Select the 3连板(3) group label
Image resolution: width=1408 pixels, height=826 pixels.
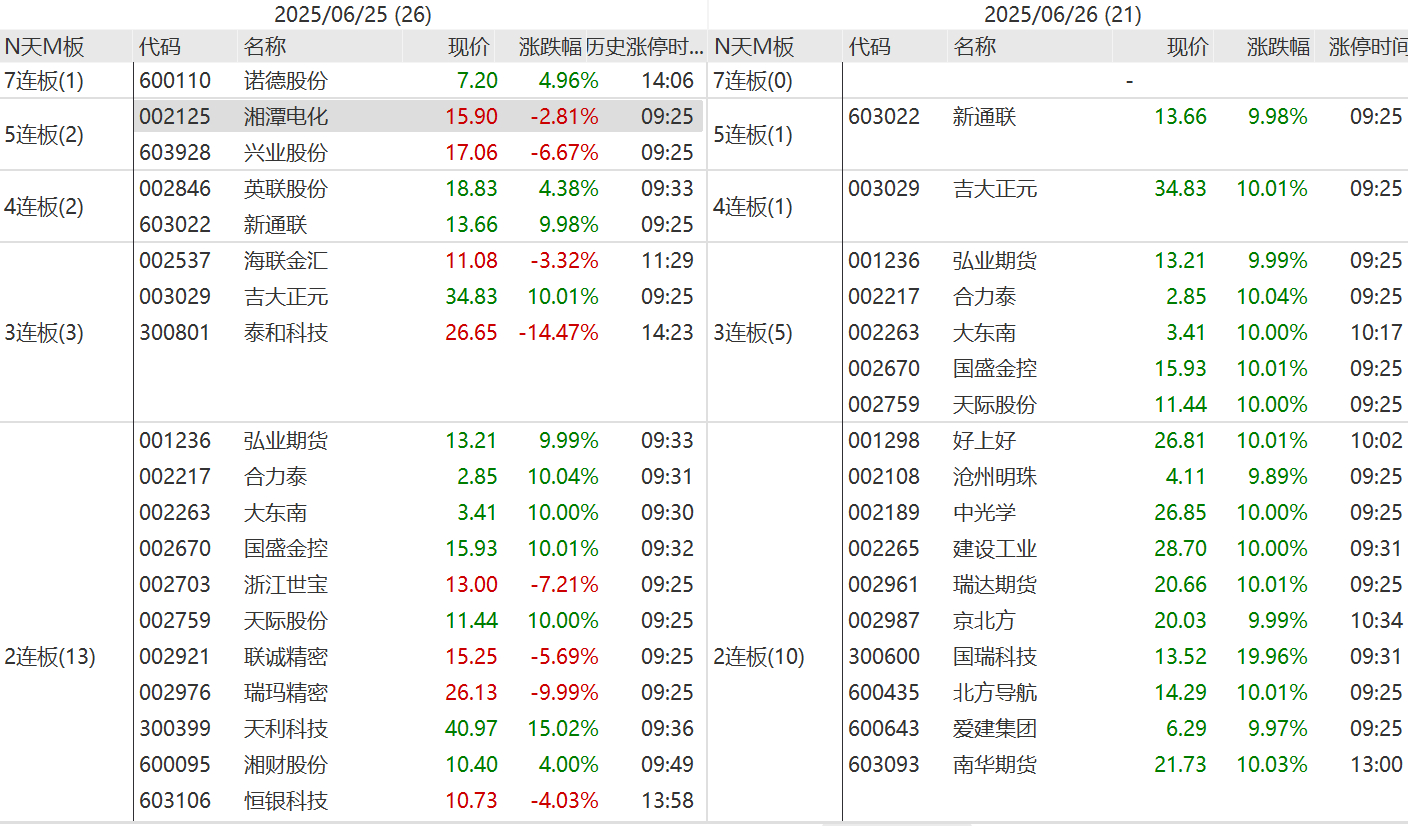(x=45, y=333)
